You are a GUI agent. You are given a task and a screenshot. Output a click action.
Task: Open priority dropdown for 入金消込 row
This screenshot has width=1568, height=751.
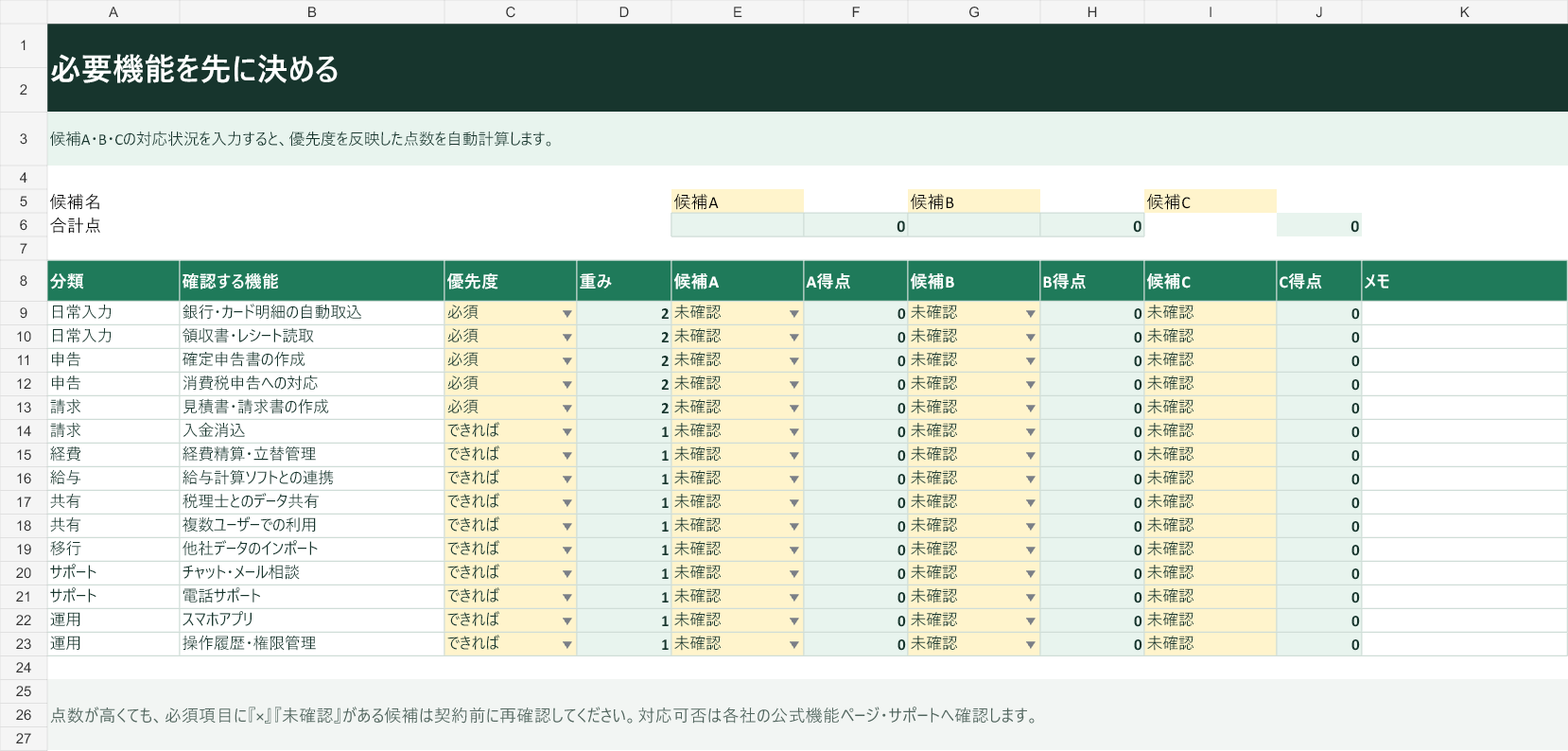coord(566,431)
